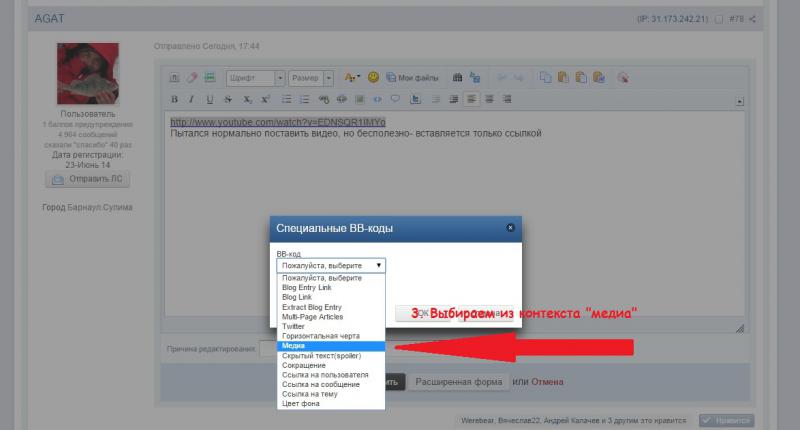Viewport: 800px width, 430px height.
Task: Choose Пожалуйста, выберите placeholder option in list
Action: [331, 278]
